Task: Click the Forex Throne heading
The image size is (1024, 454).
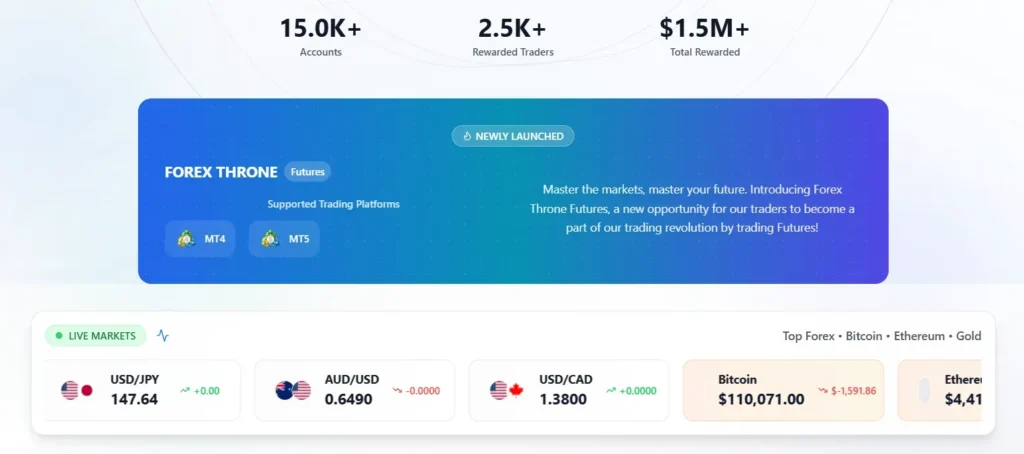Action: pos(221,172)
